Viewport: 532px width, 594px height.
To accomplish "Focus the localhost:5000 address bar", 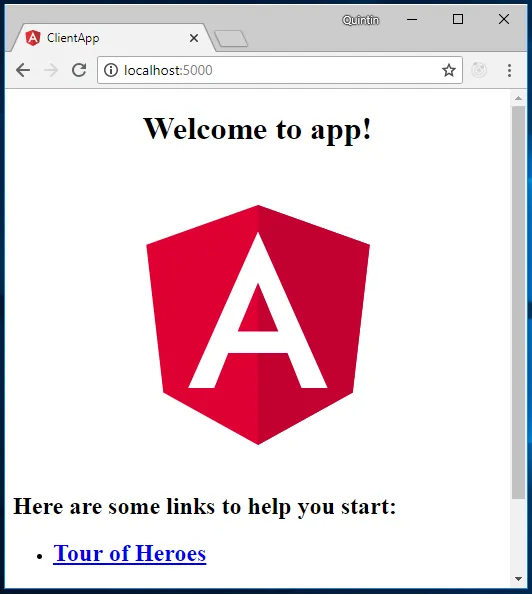I will [280, 70].
